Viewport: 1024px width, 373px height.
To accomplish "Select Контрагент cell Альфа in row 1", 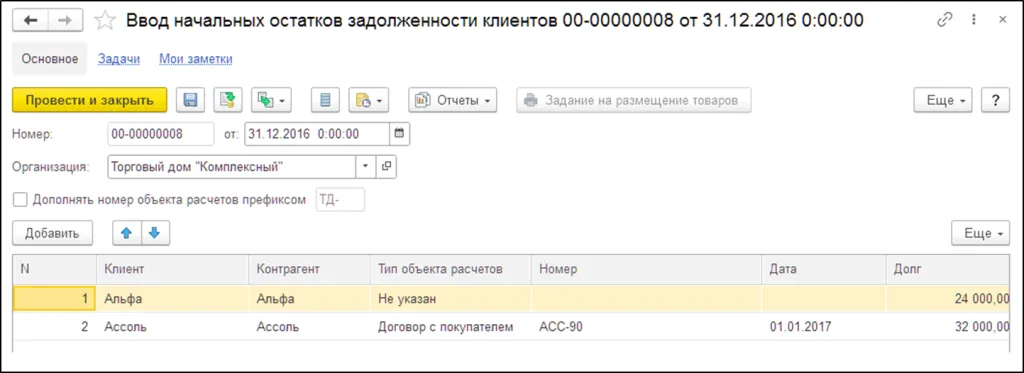I will 309,299.
